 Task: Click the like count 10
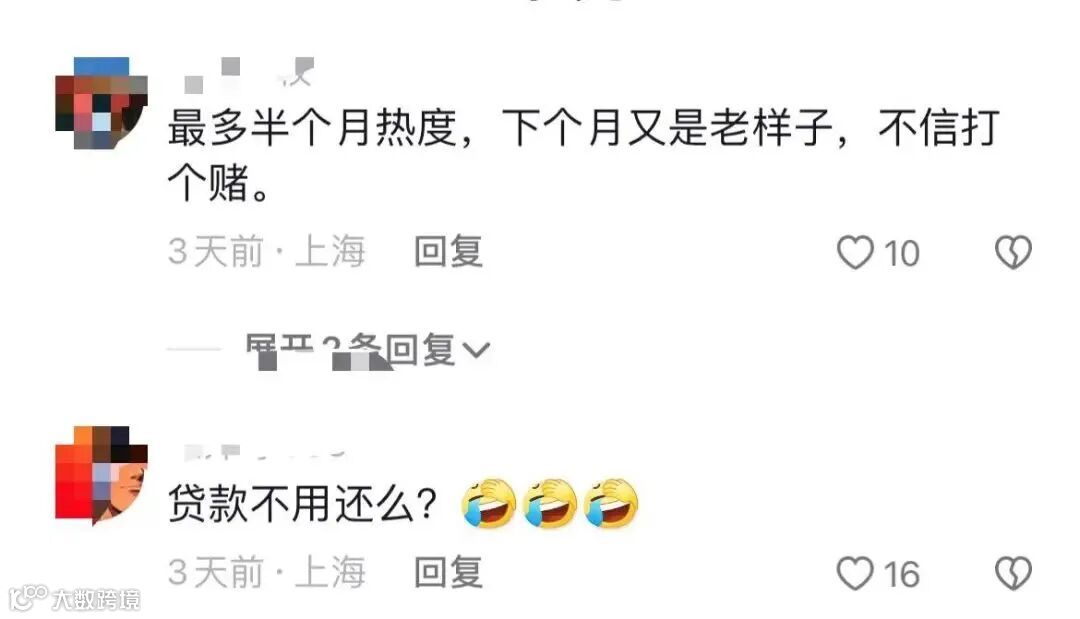[902, 253]
